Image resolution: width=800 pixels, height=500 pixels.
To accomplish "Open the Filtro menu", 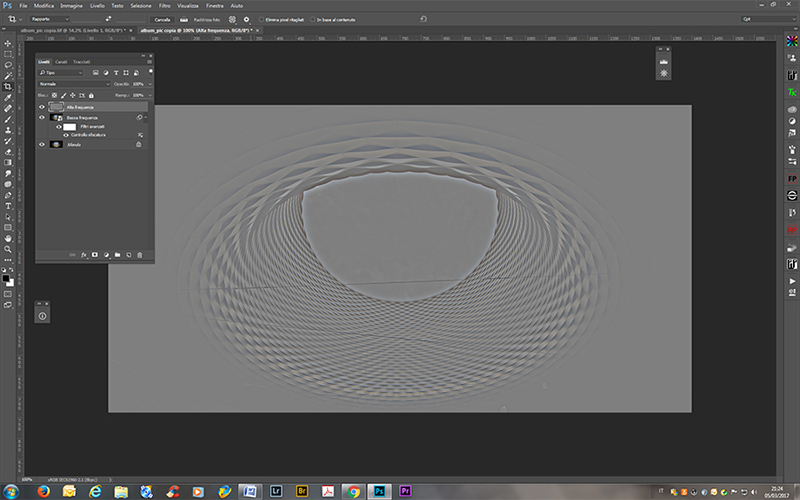I will point(164,5).
